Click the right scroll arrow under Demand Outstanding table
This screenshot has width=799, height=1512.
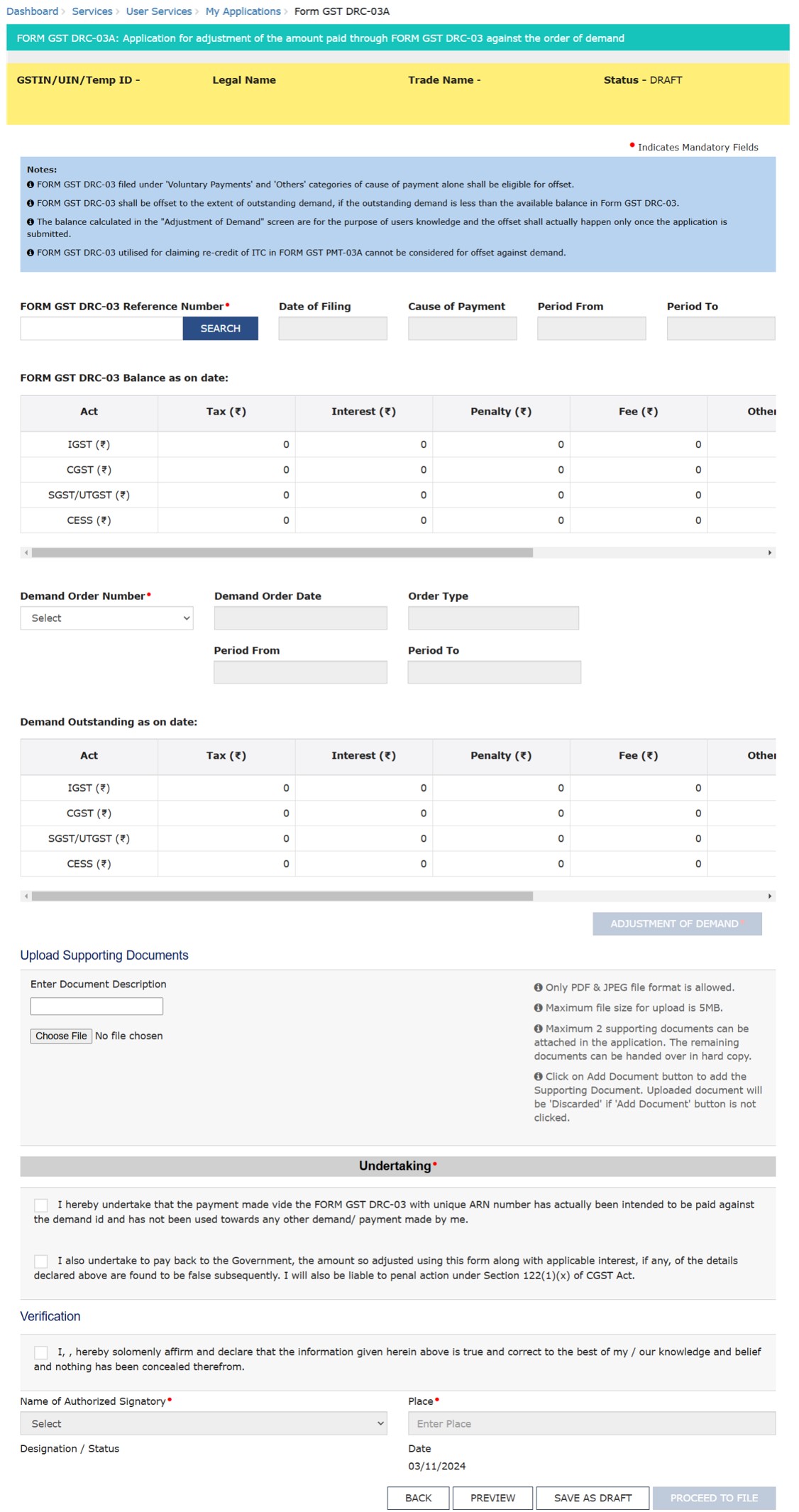coord(769,896)
